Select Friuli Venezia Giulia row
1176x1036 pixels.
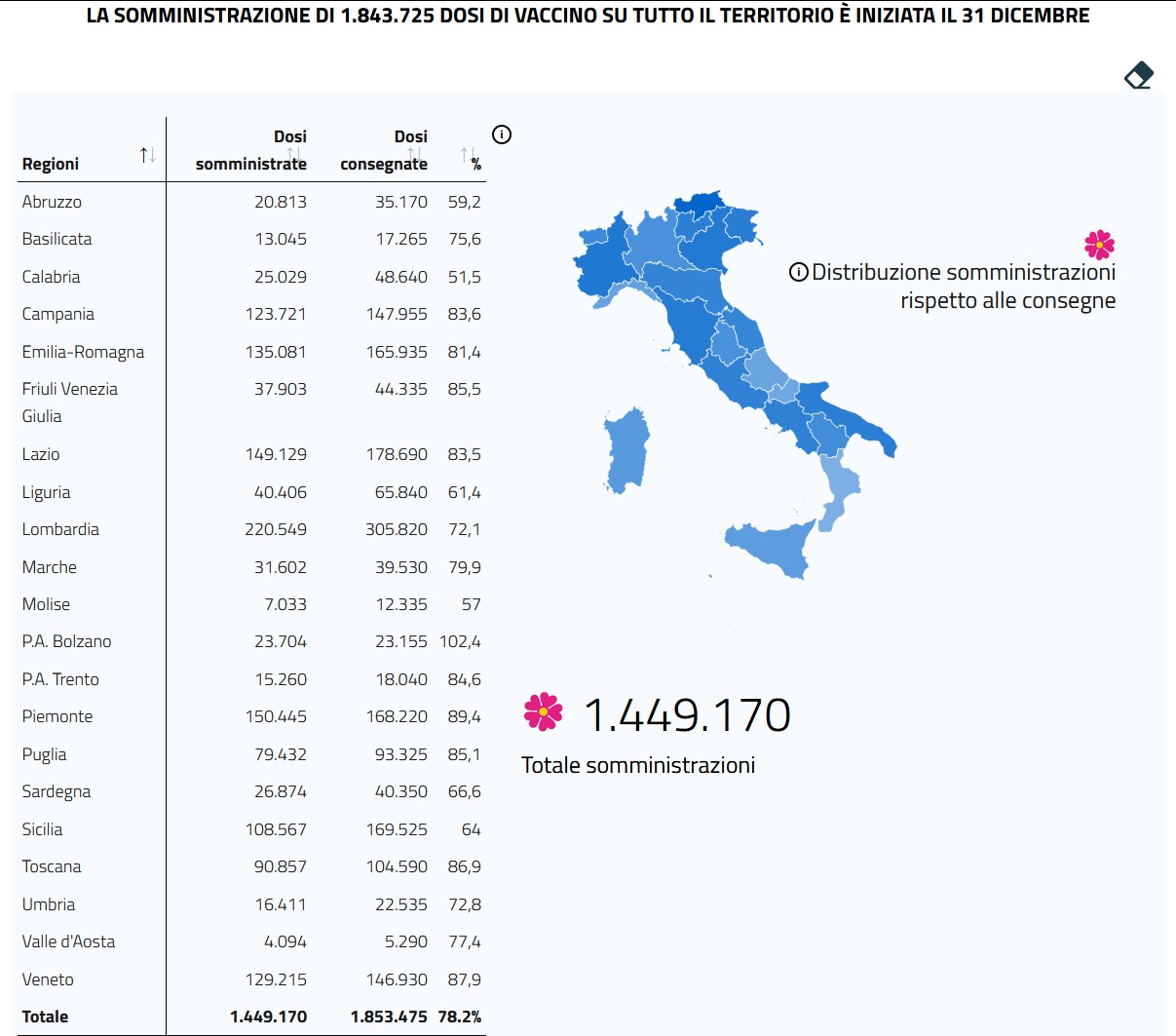[251, 403]
